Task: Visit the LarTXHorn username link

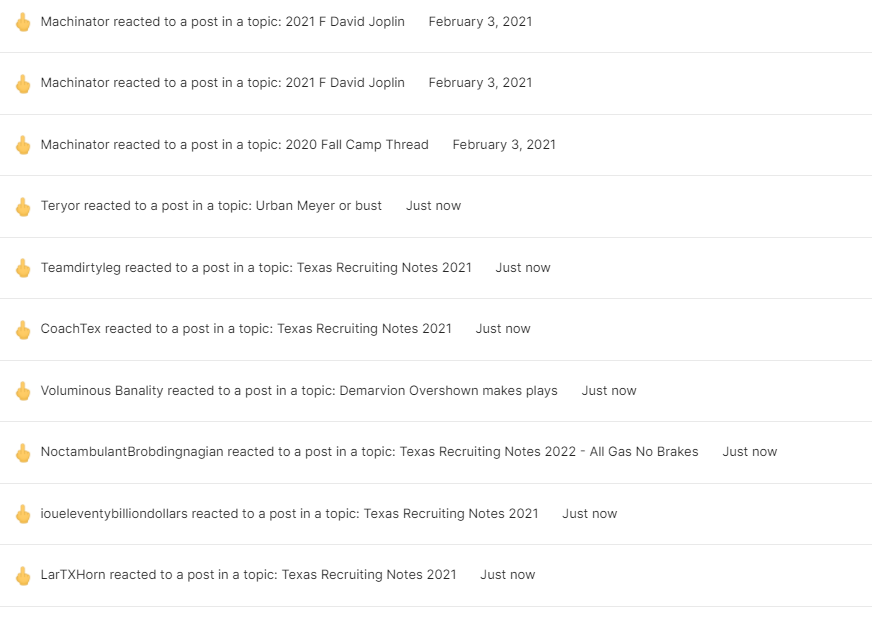Action: [x=73, y=575]
